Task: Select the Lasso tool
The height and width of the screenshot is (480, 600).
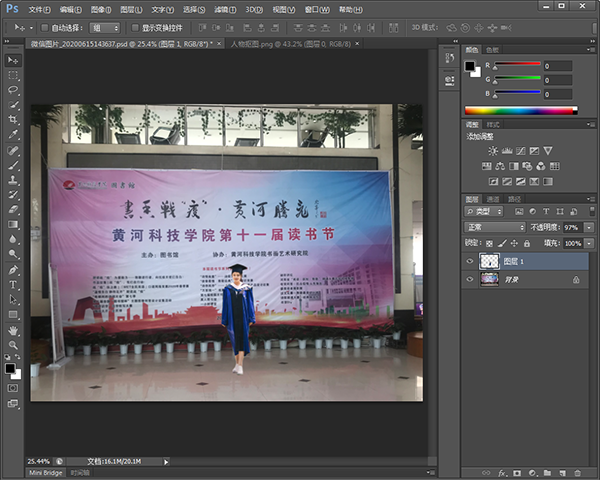Action: (13, 90)
